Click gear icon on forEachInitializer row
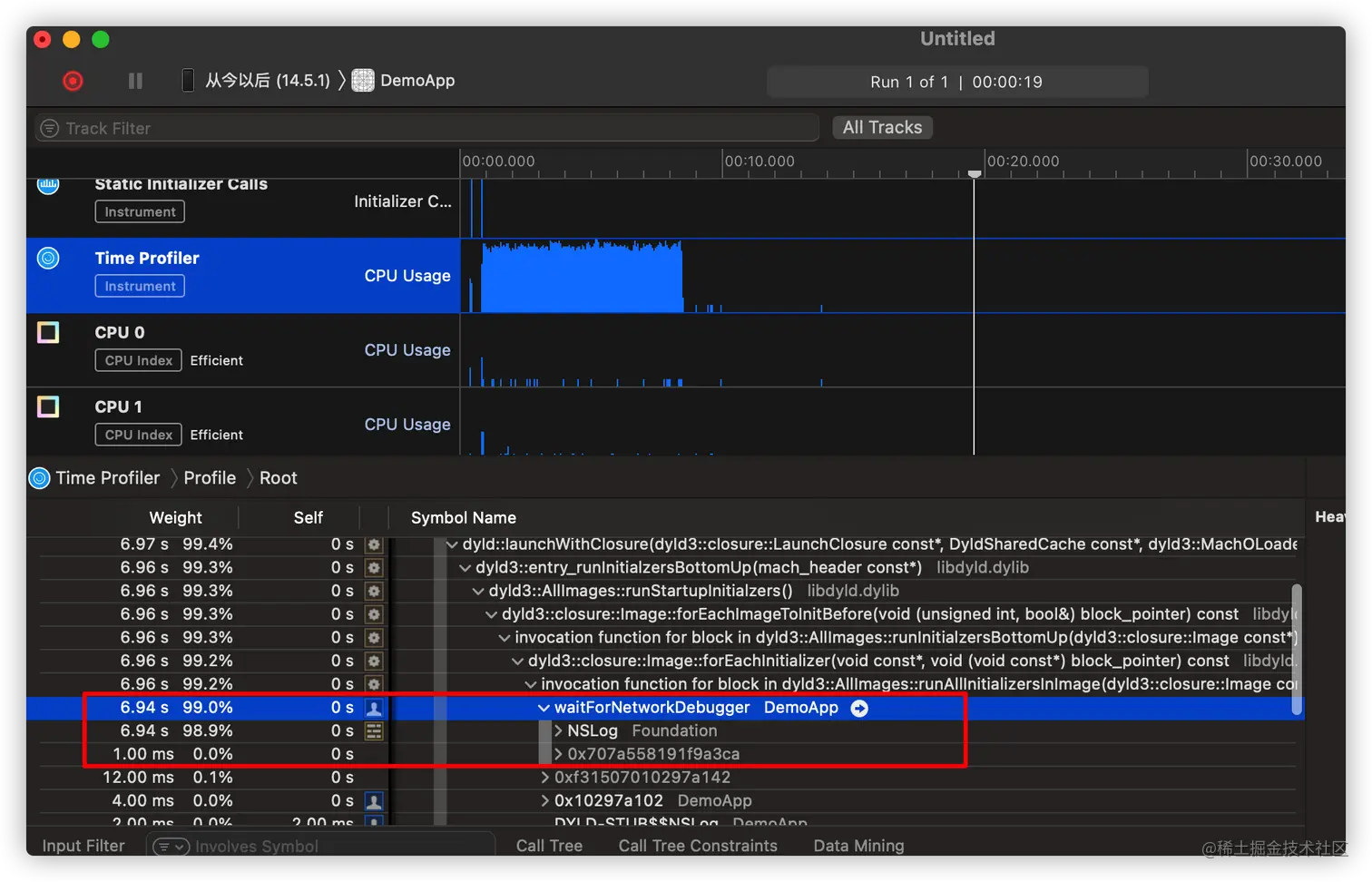The width and height of the screenshot is (1372, 882). [374, 661]
